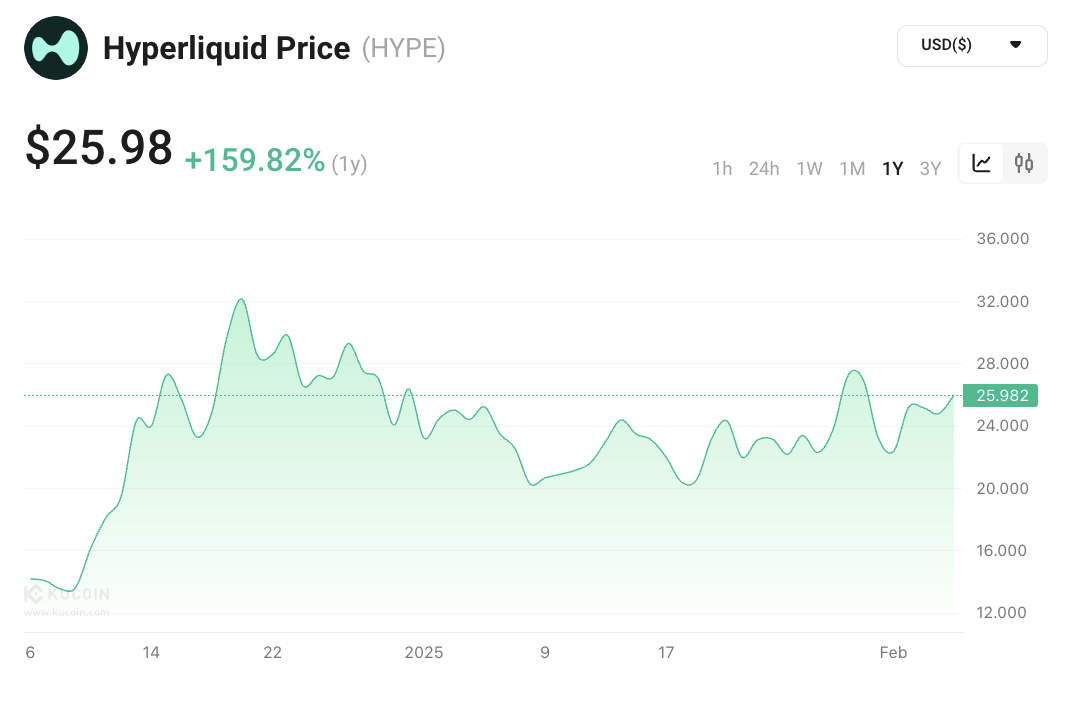
Task: Switch to candlestick chart view
Action: [x=1024, y=163]
